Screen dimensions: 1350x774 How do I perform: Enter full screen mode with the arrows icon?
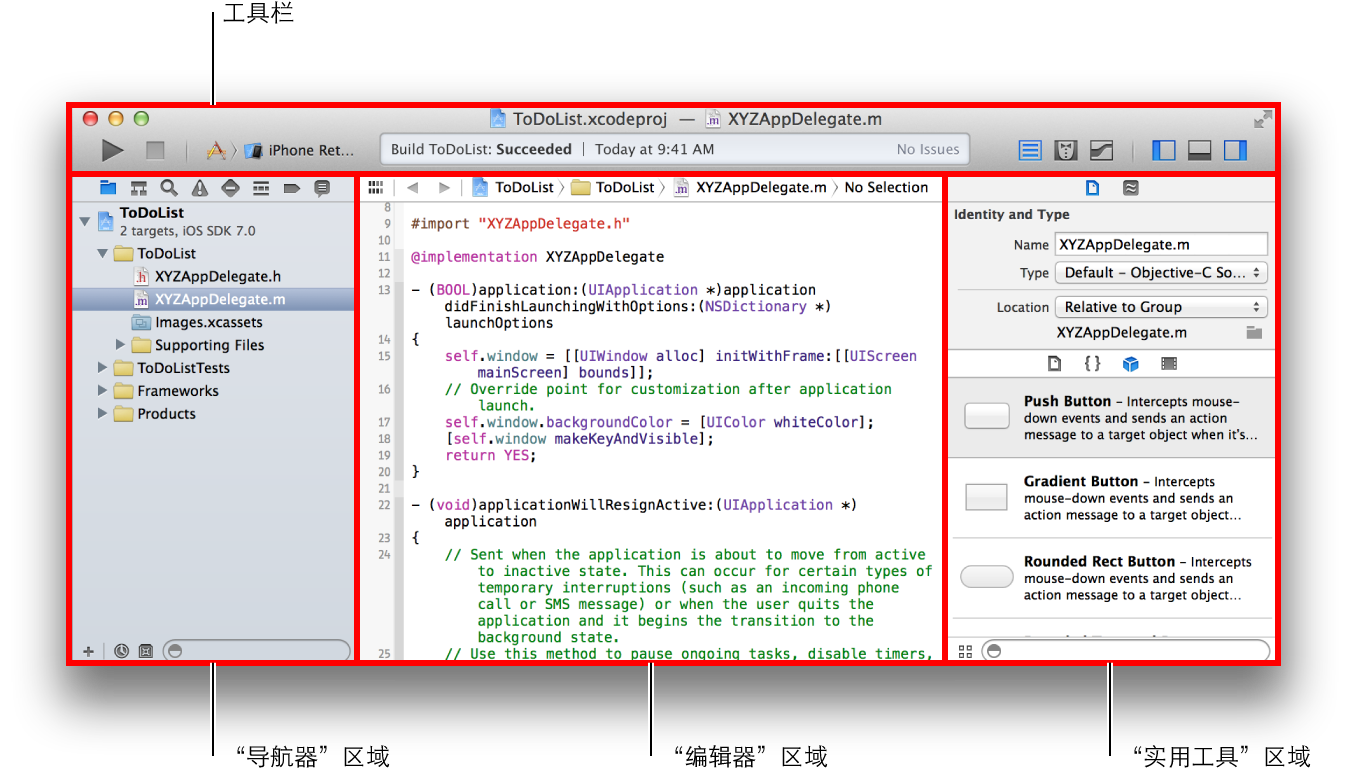tap(1262, 119)
